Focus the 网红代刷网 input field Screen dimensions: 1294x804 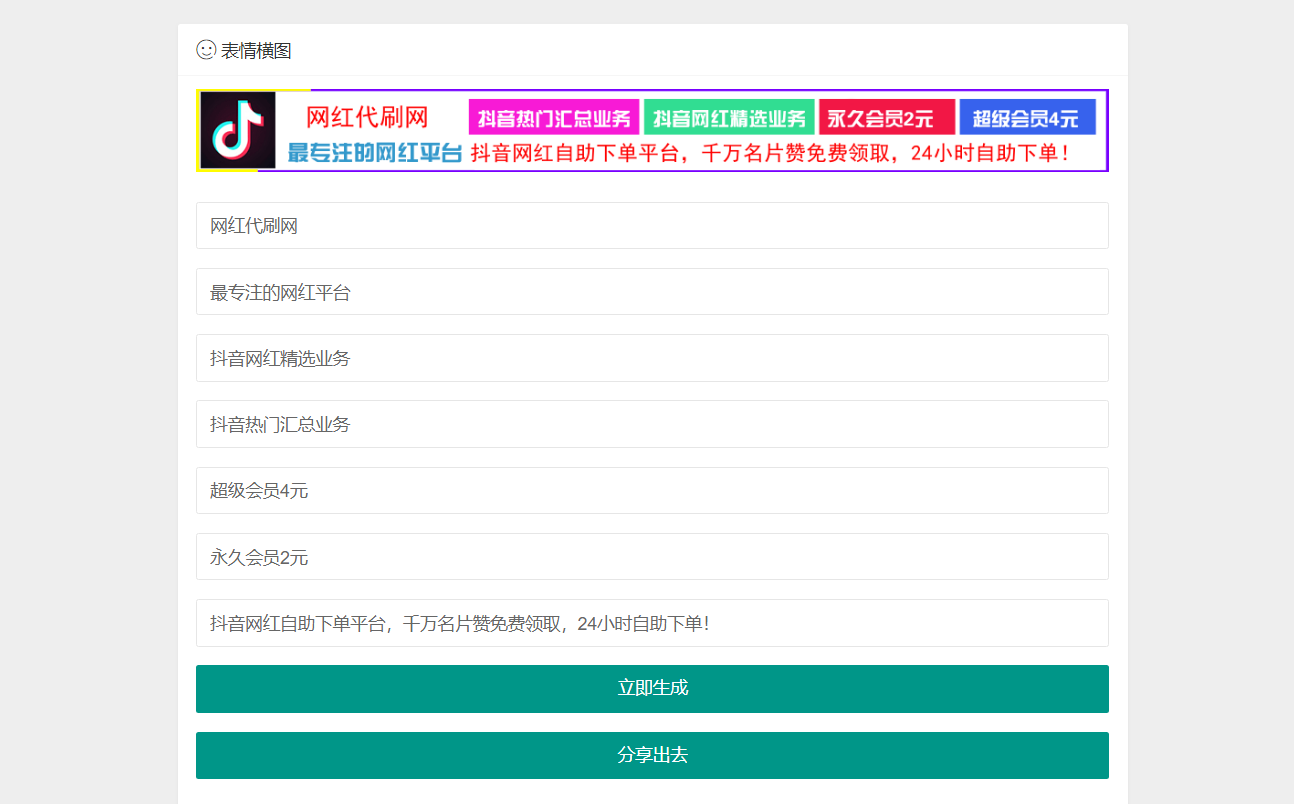tap(652, 226)
